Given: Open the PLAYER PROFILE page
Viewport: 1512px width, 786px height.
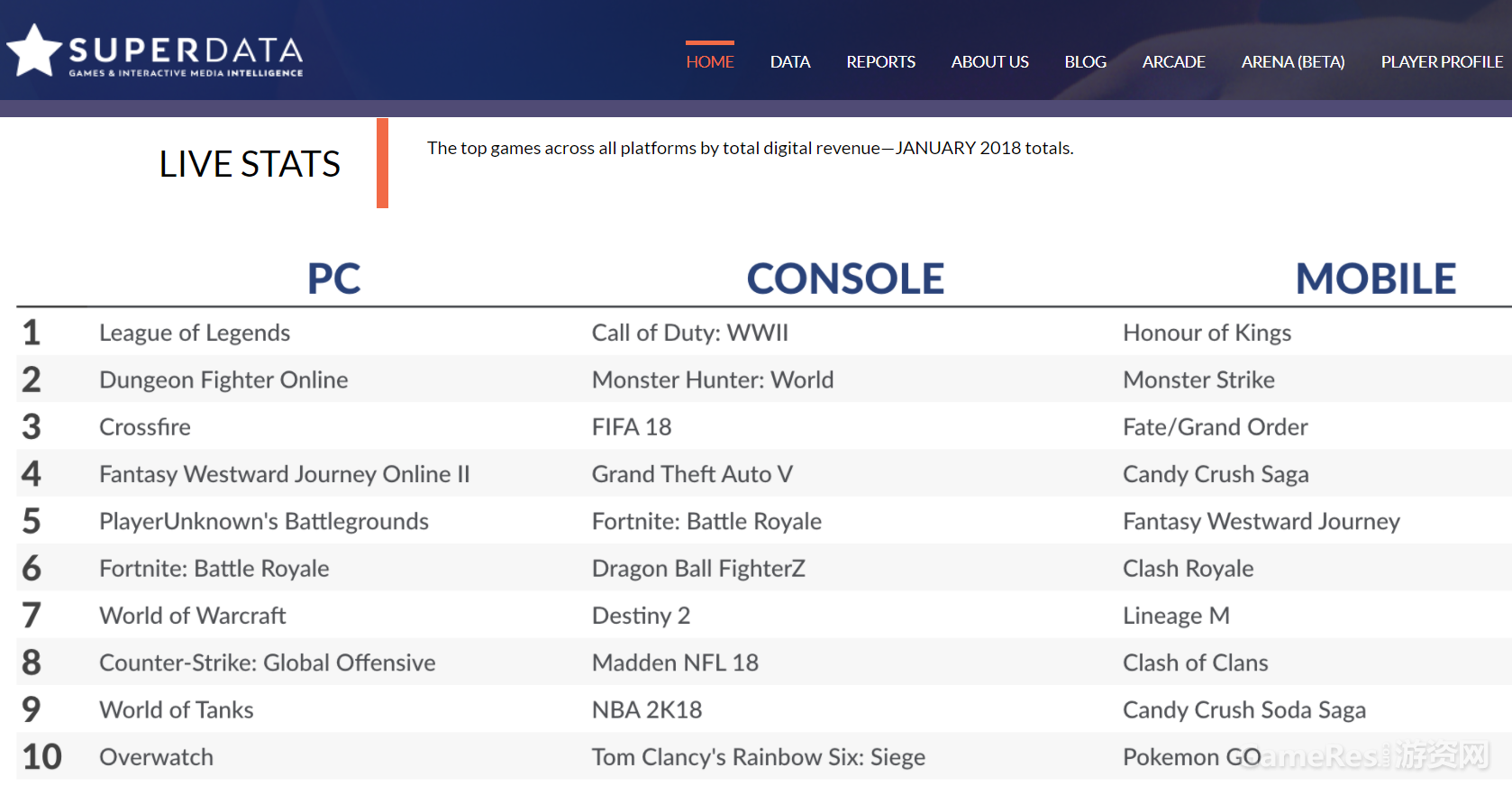Looking at the screenshot, I should click(1442, 62).
